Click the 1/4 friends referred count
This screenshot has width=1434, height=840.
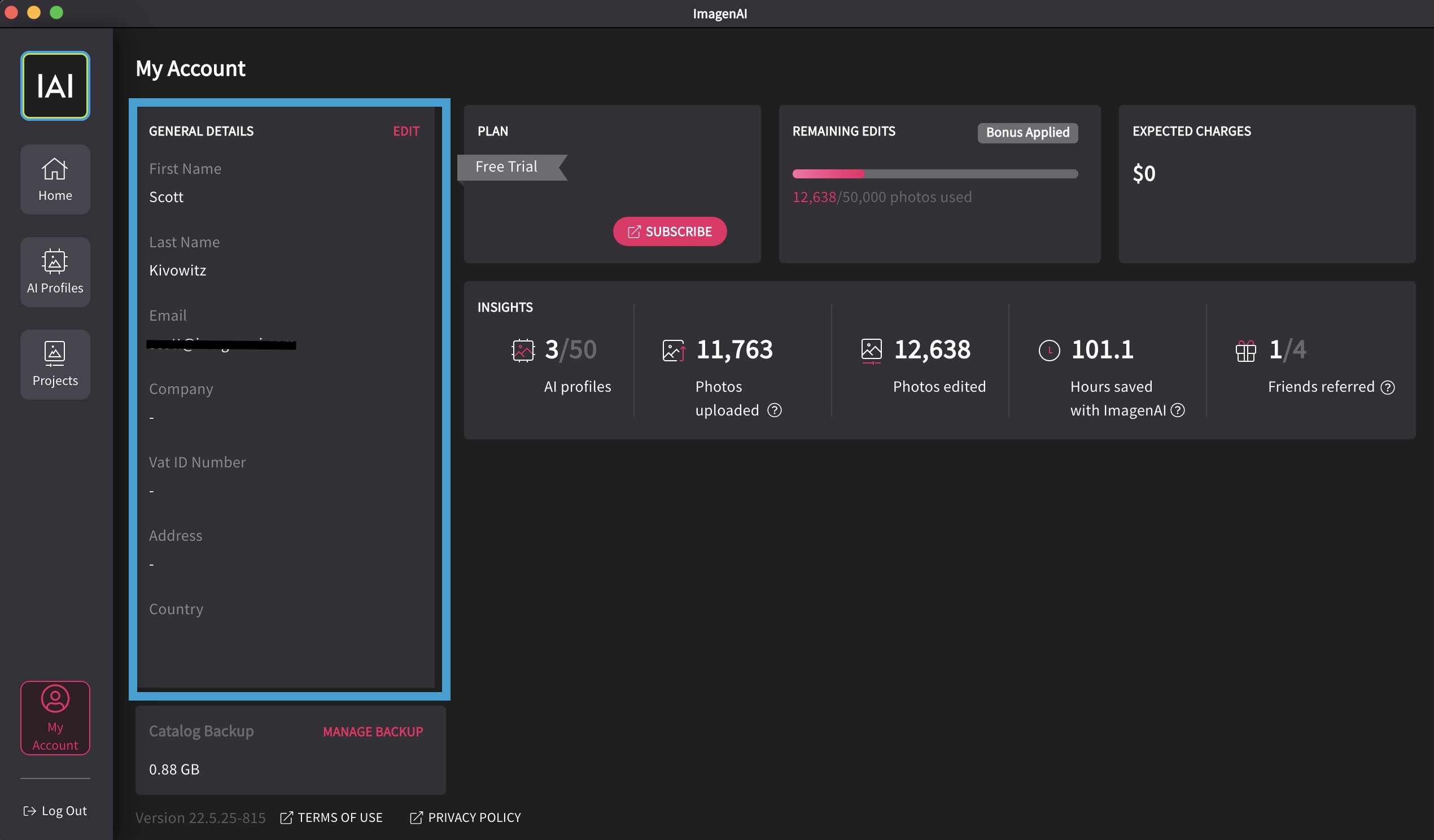pos(1288,349)
